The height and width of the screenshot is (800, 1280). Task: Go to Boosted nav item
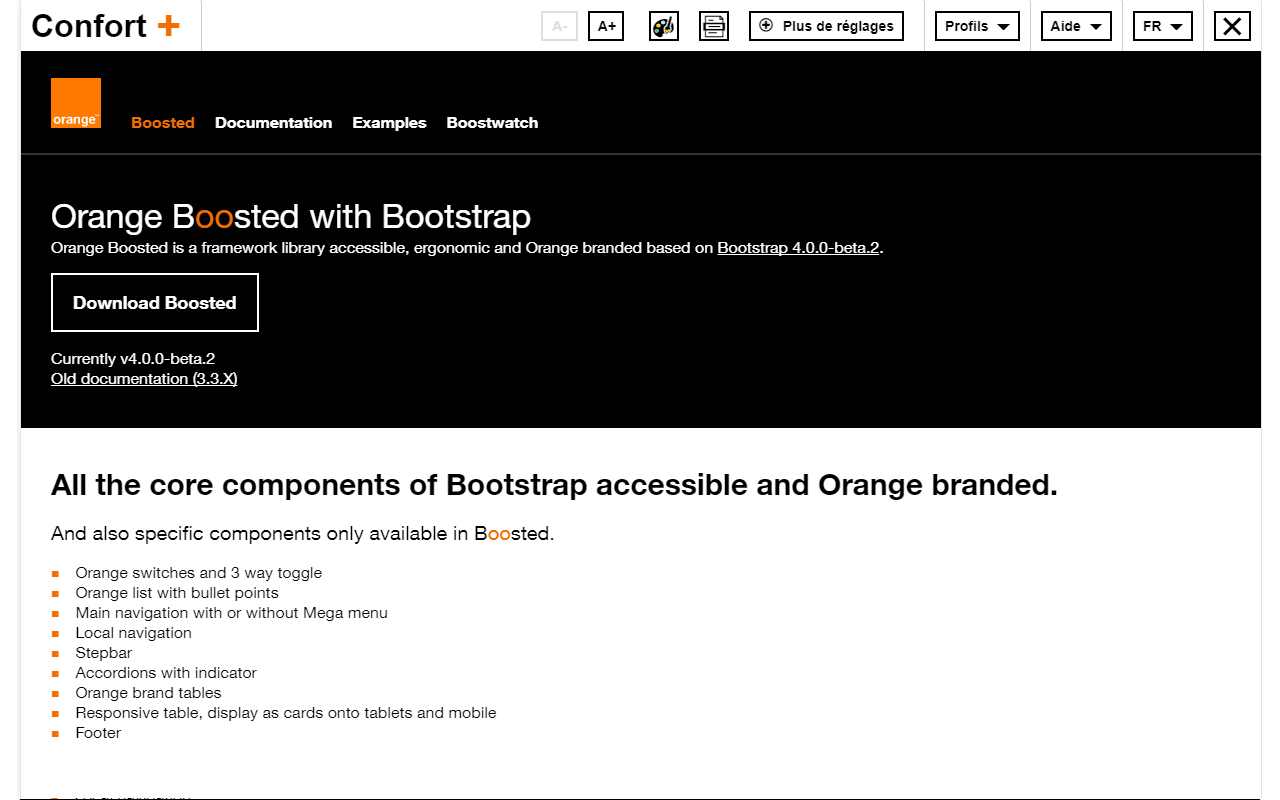[163, 123]
